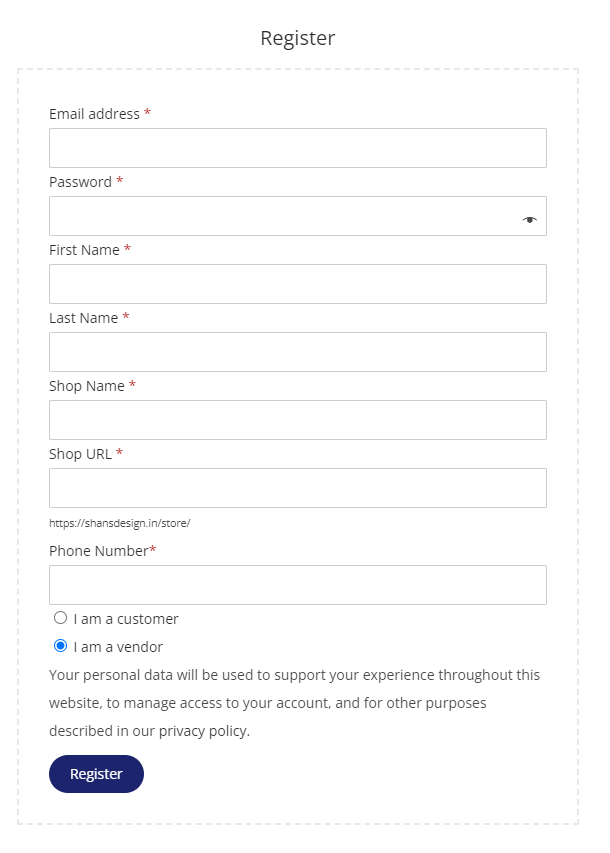Screen dimensions: 610x853
Task: Focus the Last Name input box
Action: [x=298, y=352]
